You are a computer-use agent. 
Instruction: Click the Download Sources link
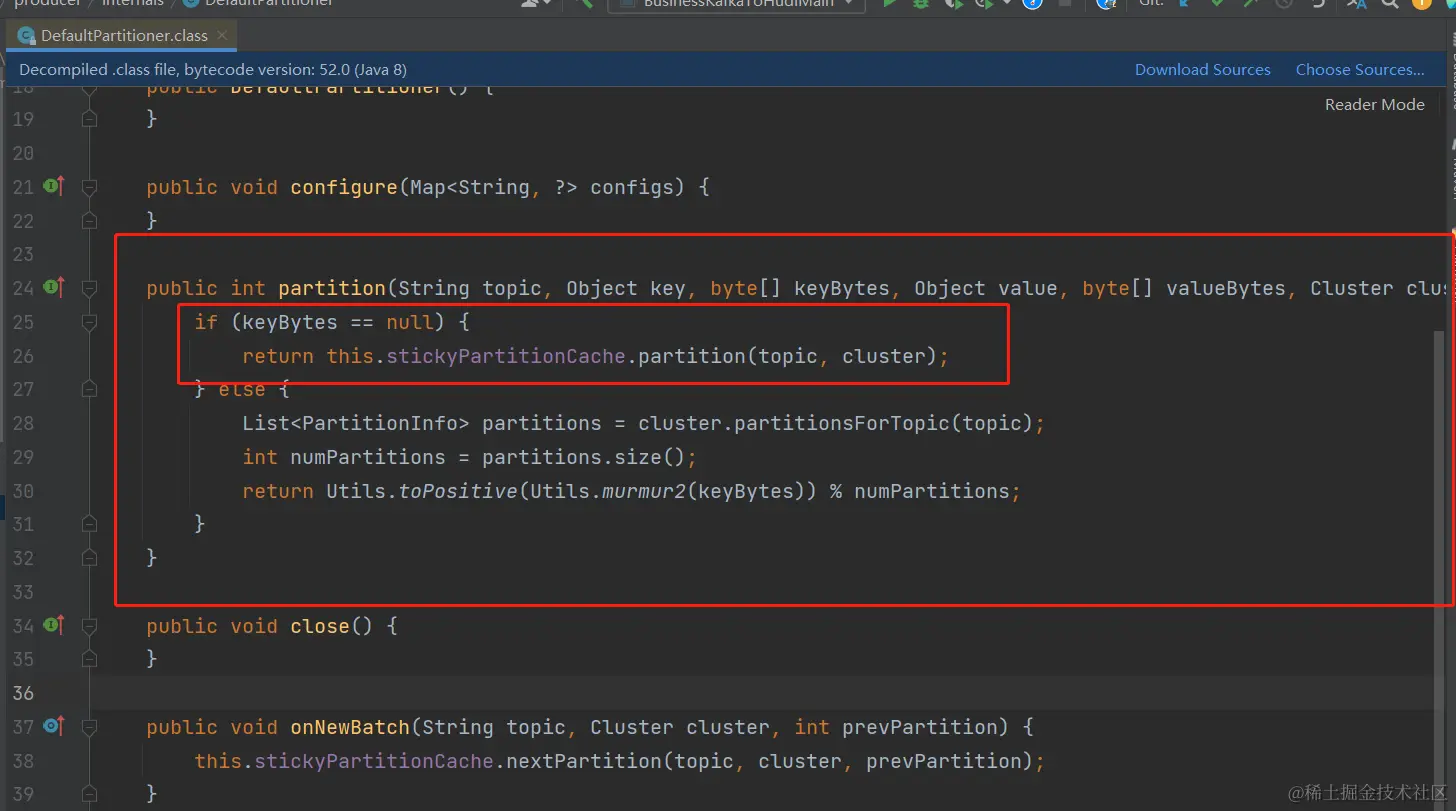tap(1202, 69)
